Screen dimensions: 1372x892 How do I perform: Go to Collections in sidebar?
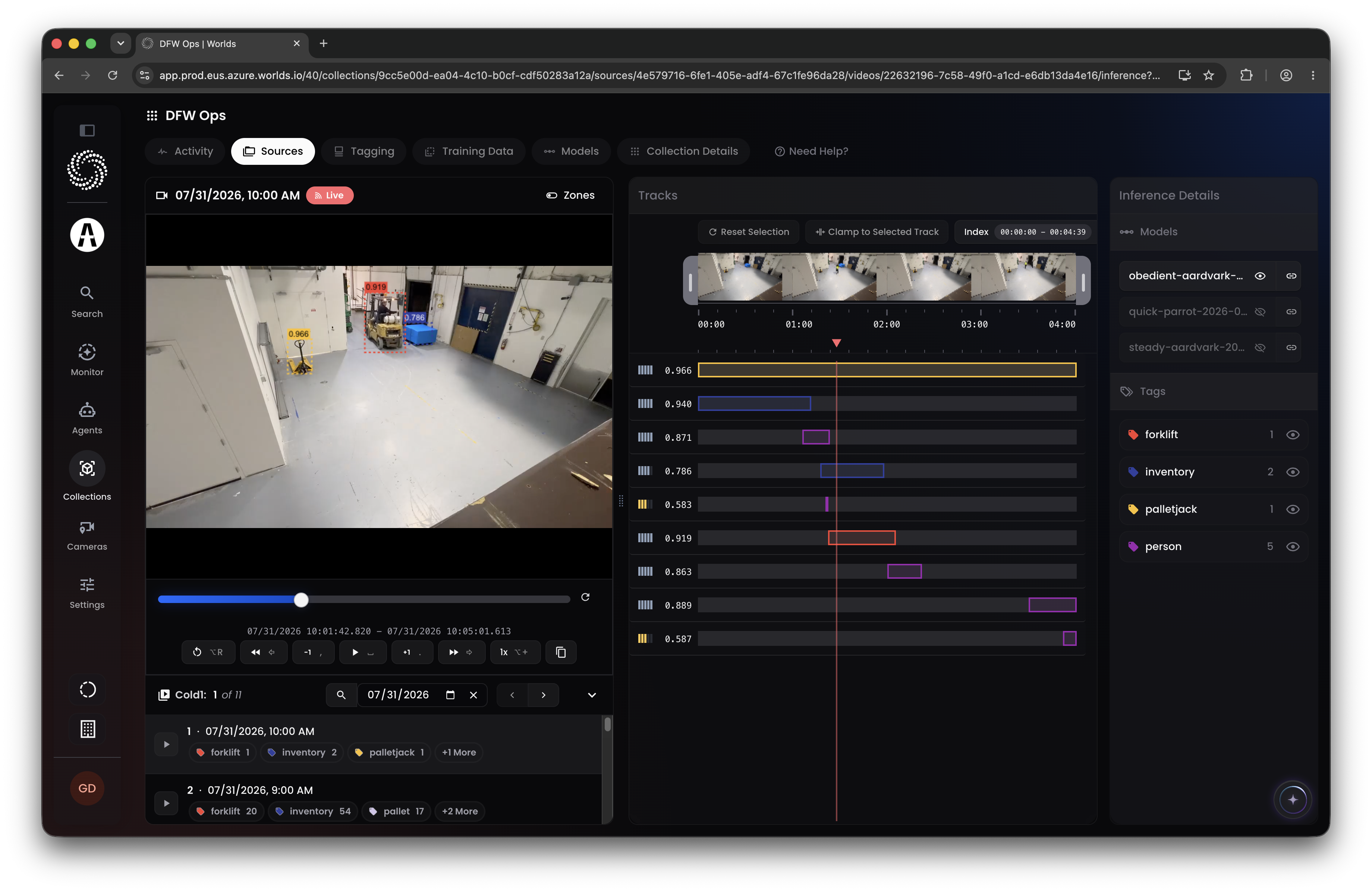click(87, 476)
